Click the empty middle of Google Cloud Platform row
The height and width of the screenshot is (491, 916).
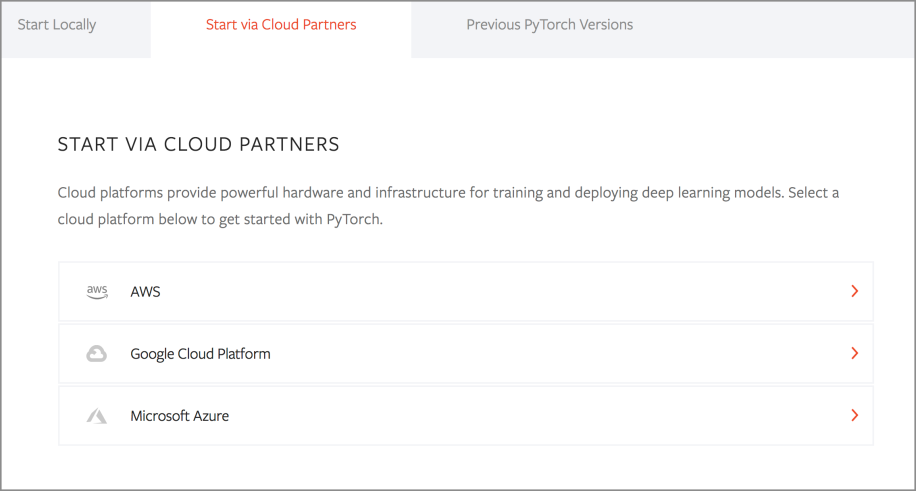[x=550, y=354]
